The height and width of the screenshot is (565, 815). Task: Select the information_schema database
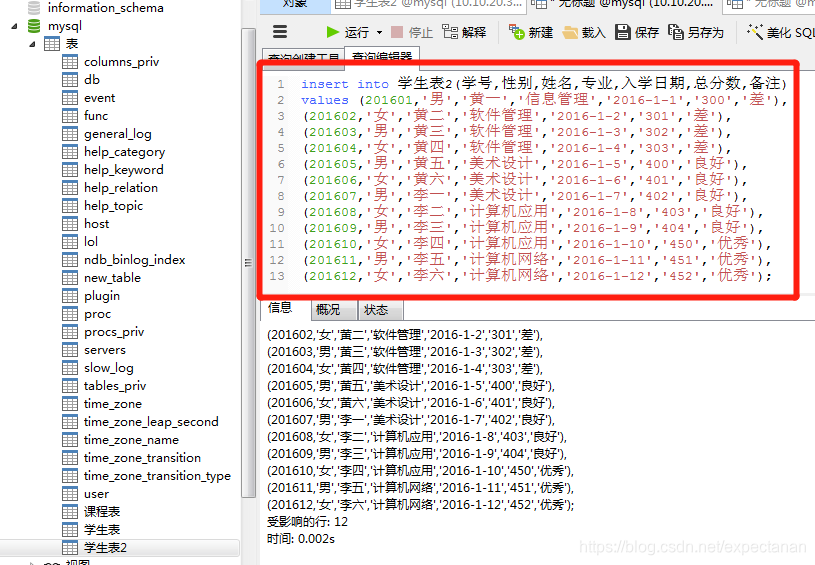point(106,8)
